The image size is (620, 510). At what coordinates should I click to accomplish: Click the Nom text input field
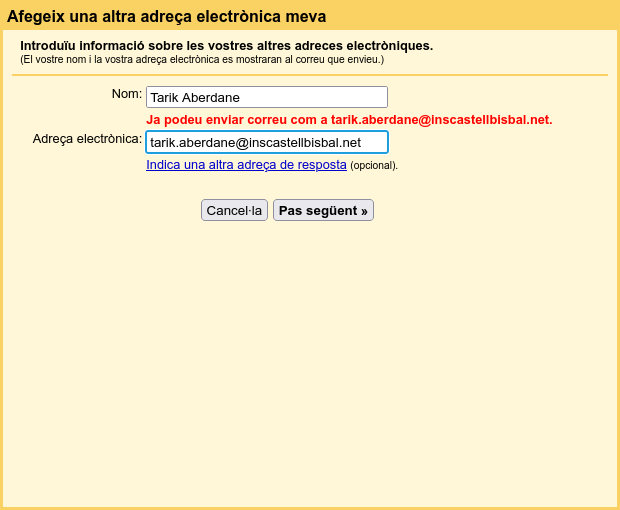click(x=266, y=97)
